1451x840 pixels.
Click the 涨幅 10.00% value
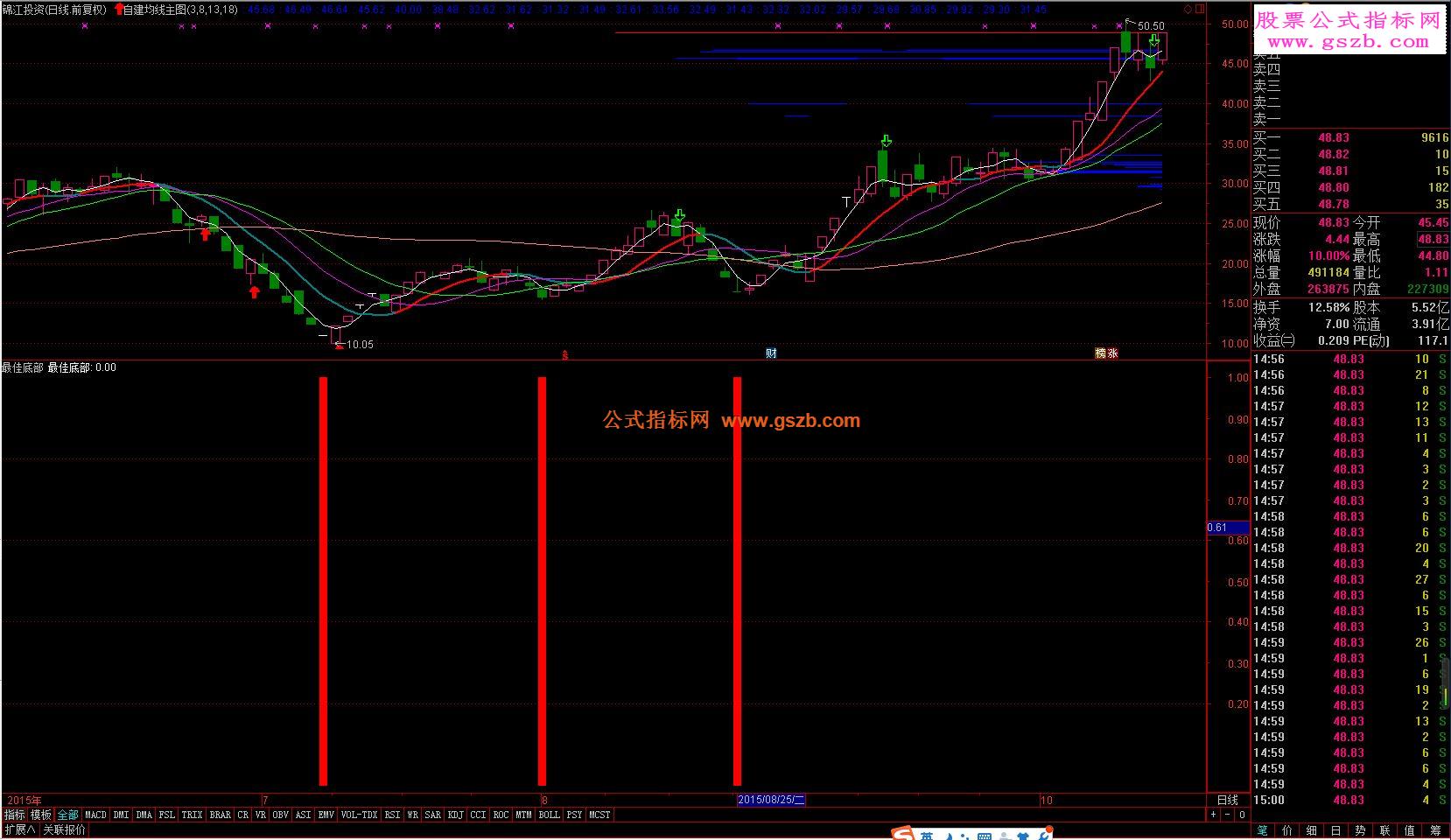click(1328, 256)
